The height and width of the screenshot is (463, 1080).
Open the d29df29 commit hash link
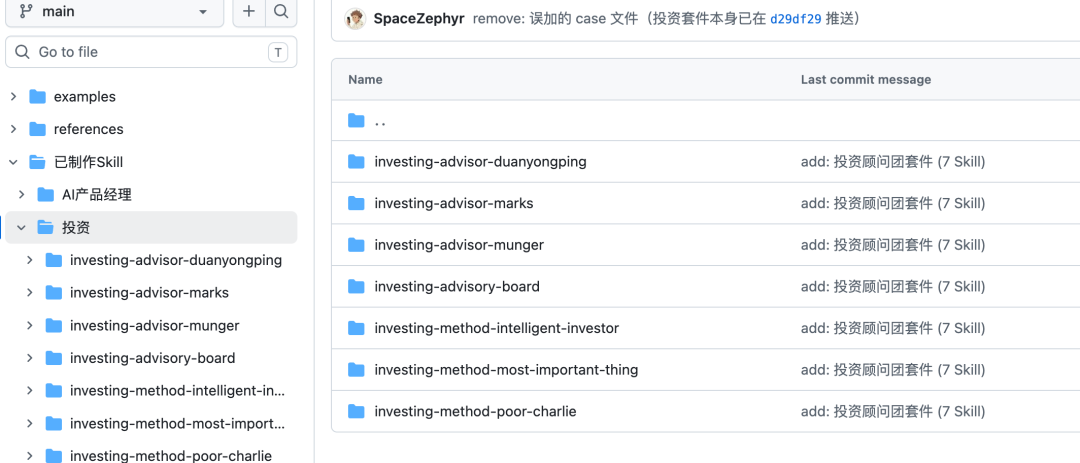(x=796, y=19)
